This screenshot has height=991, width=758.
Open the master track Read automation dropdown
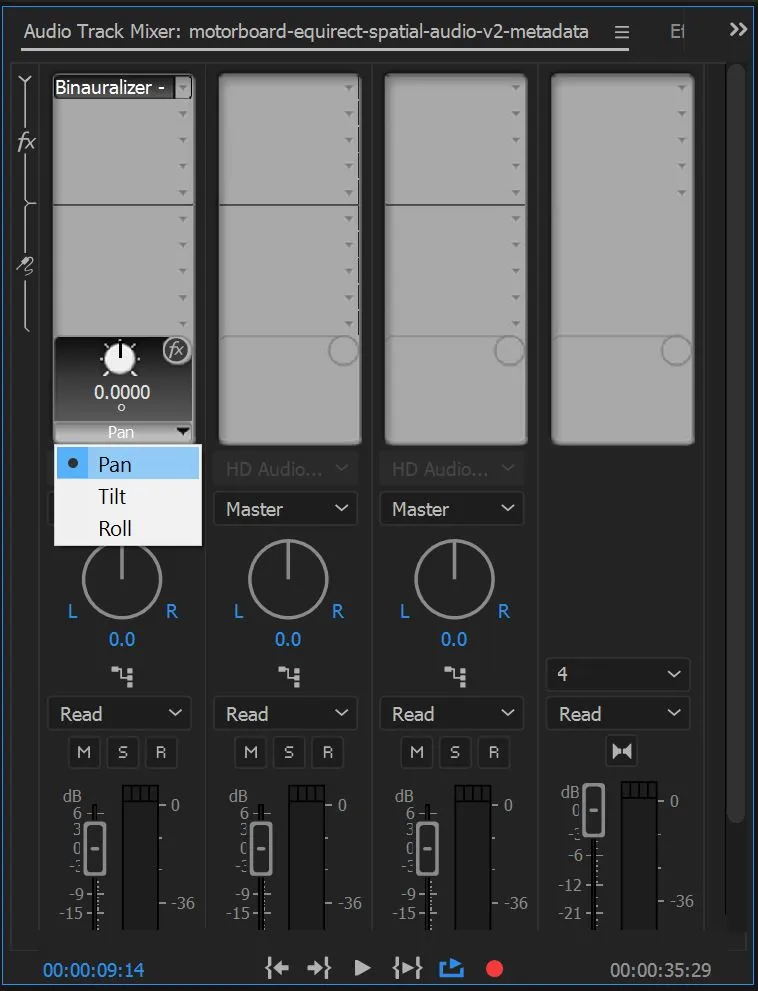point(618,714)
